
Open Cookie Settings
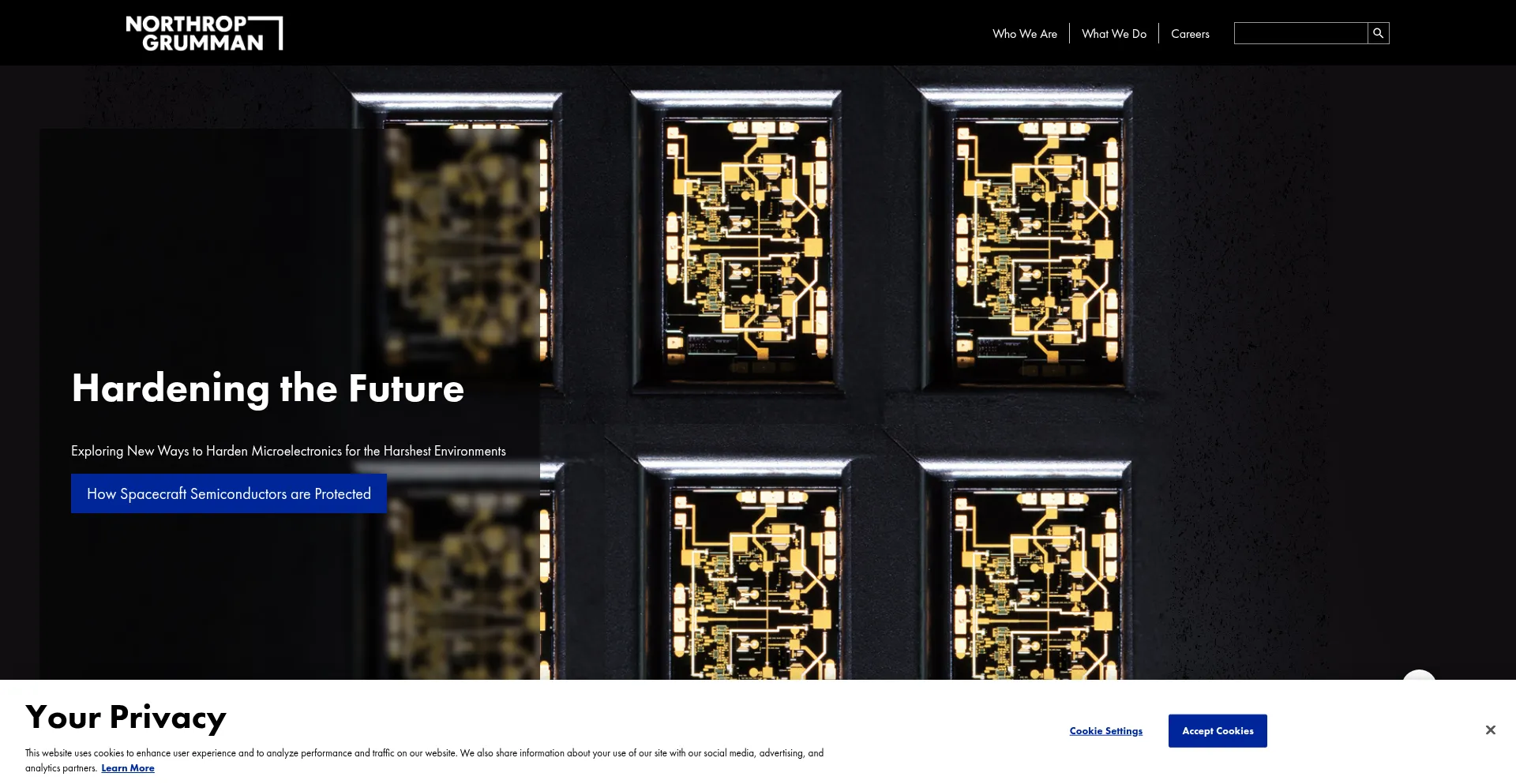[x=1105, y=730]
